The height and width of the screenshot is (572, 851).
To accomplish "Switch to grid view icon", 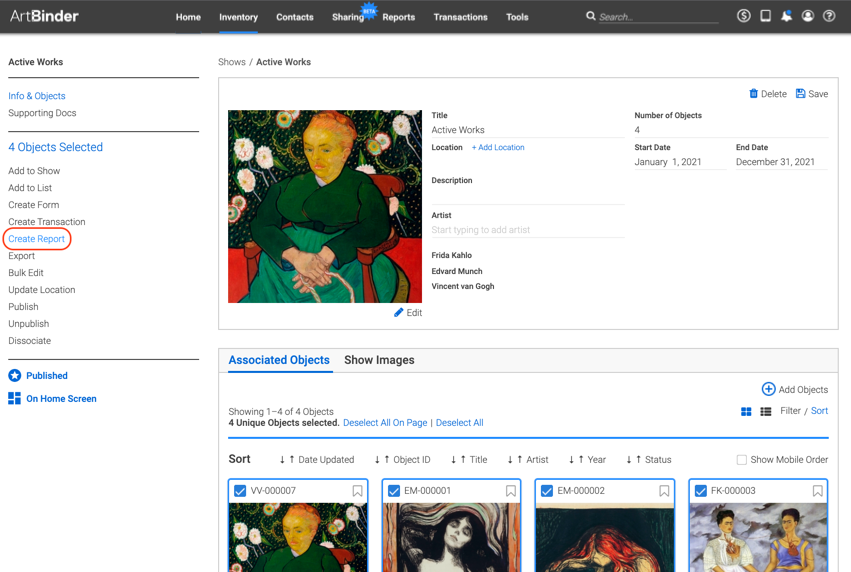I will 746,411.
